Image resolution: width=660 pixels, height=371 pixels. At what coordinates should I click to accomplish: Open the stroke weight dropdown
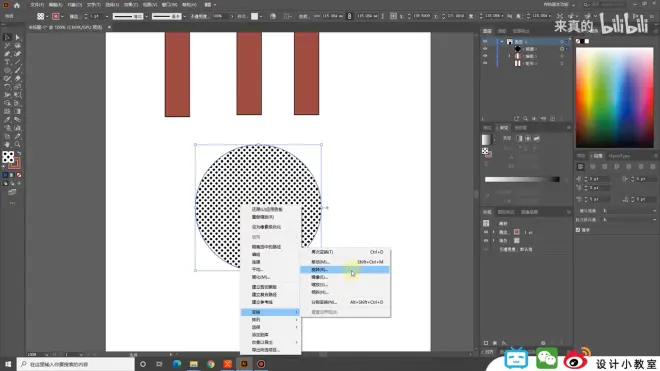(x=106, y=16)
